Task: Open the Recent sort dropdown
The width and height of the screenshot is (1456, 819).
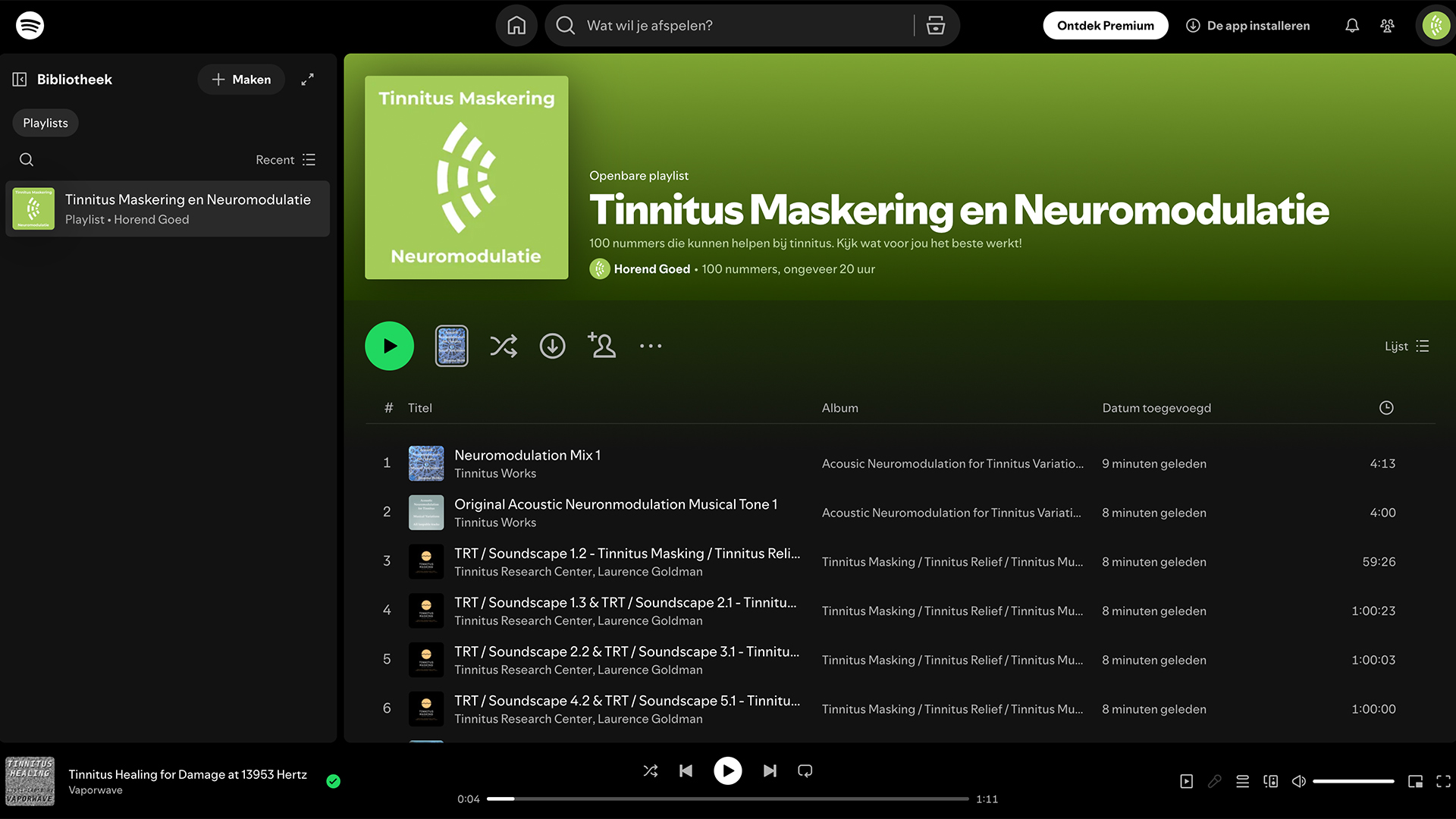Action: [285, 159]
